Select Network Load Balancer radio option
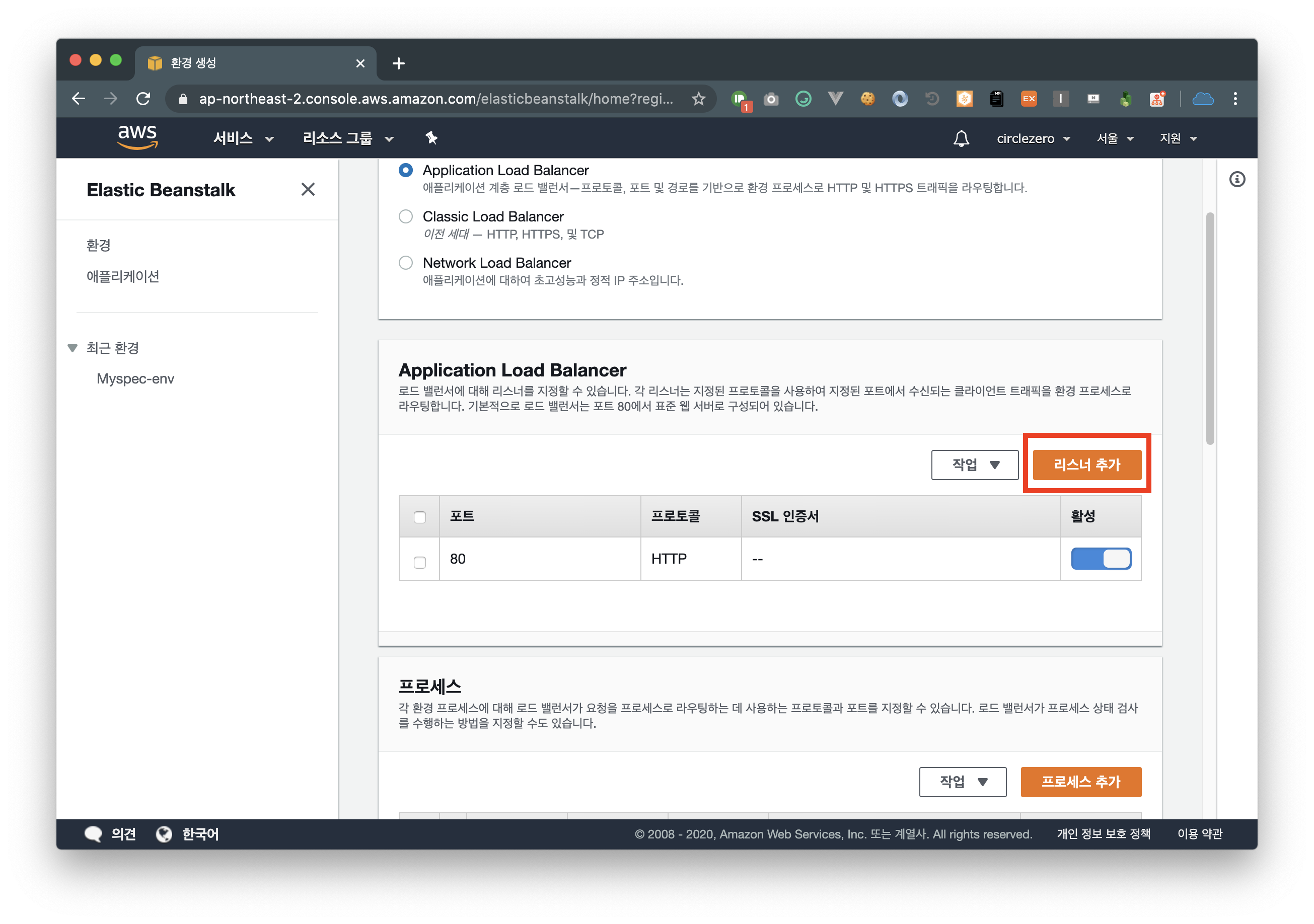The height and width of the screenshot is (924, 1314). coord(406,263)
